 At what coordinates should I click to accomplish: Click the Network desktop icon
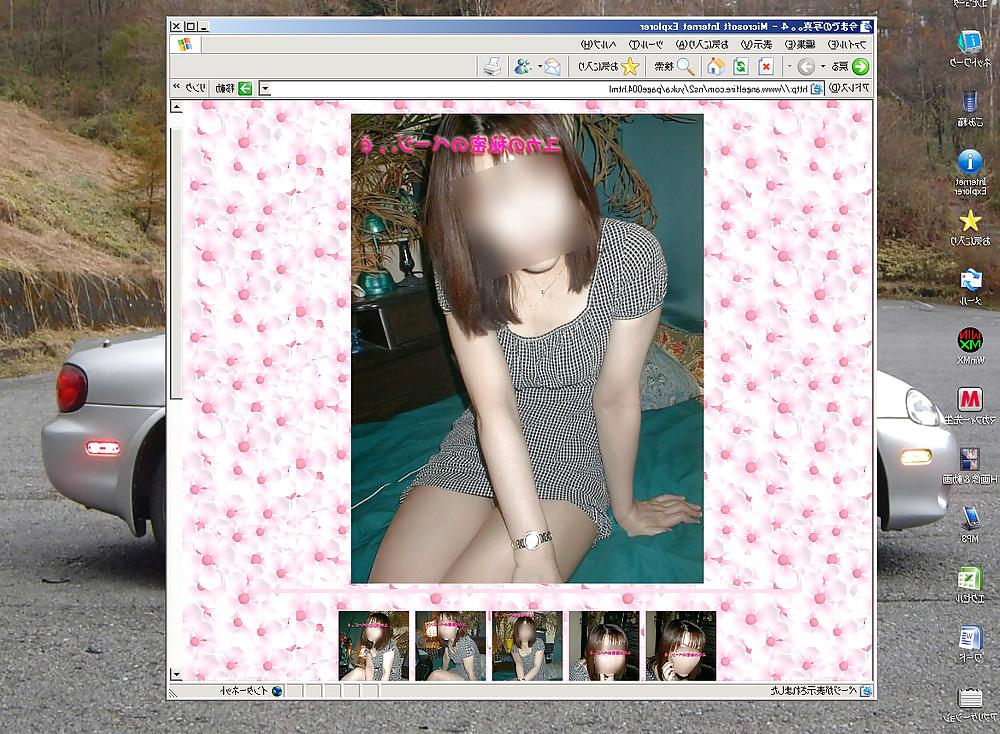click(x=970, y=43)
